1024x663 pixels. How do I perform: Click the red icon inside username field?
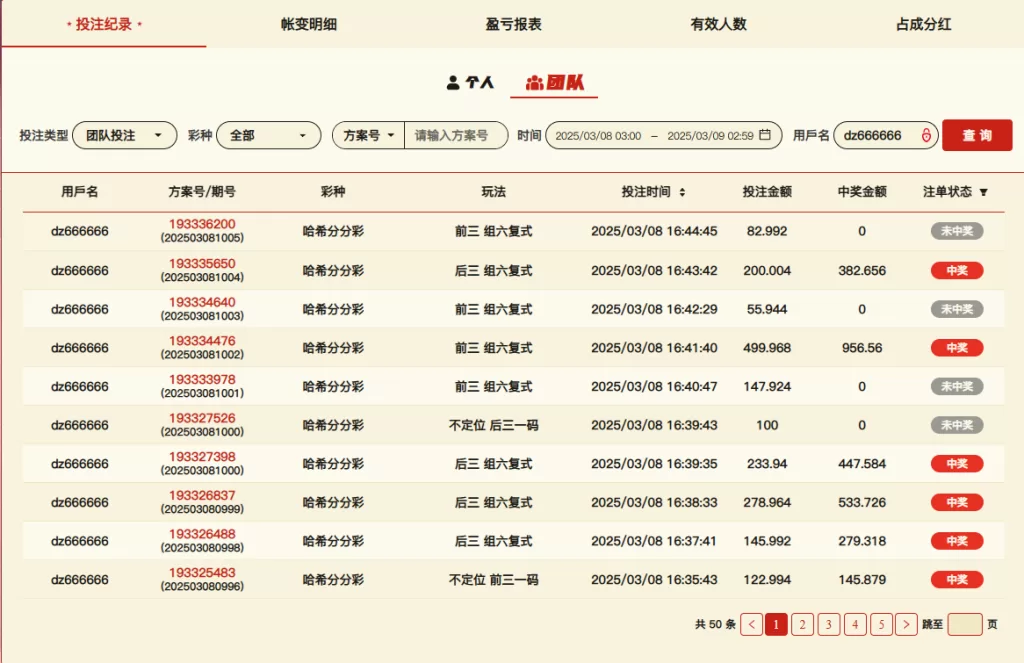(x=926, y=135)
